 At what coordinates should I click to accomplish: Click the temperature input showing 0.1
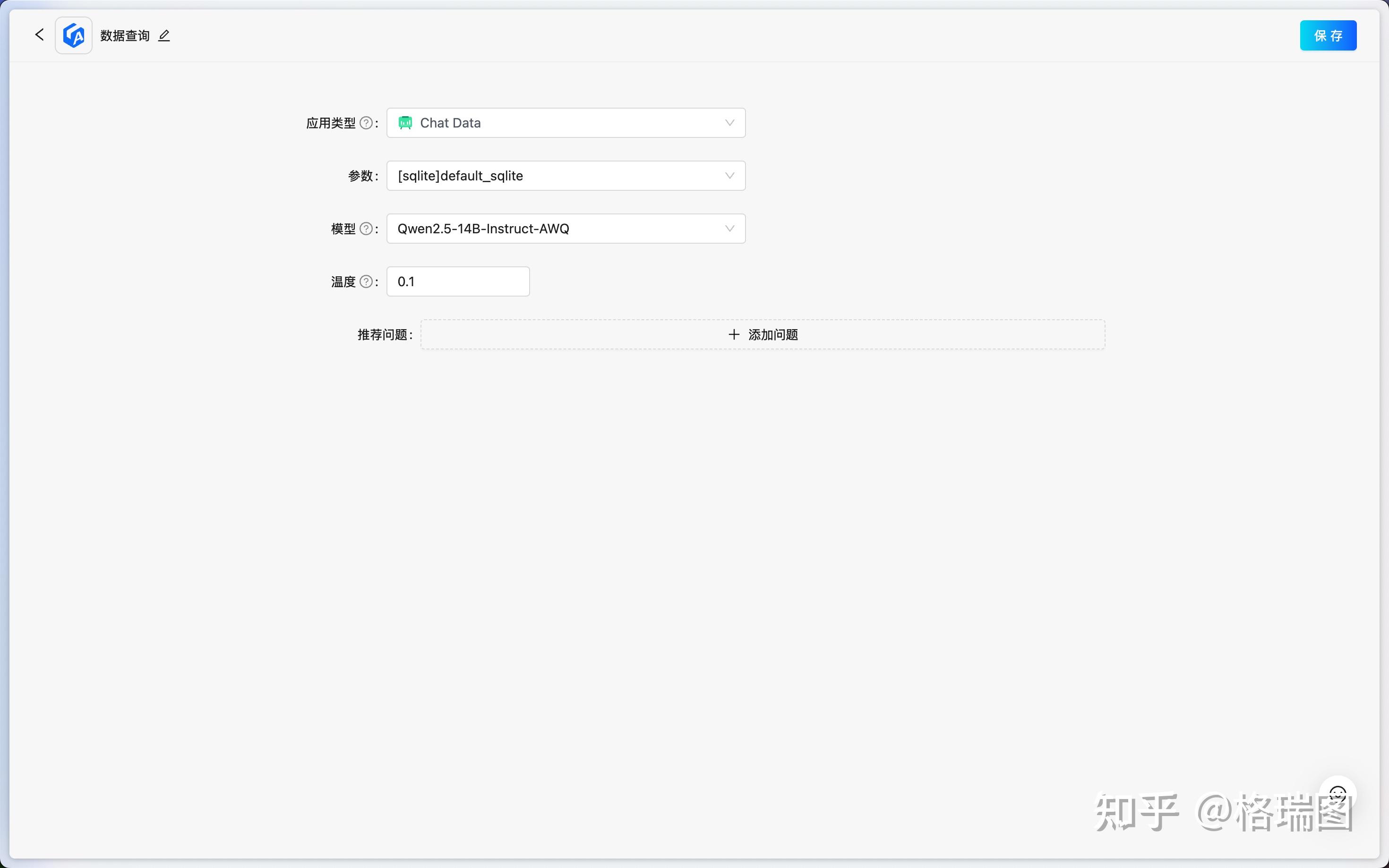tap(457, 281)
